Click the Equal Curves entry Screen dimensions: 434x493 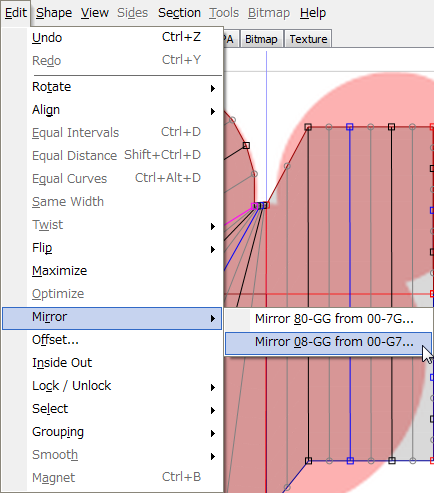112,179
